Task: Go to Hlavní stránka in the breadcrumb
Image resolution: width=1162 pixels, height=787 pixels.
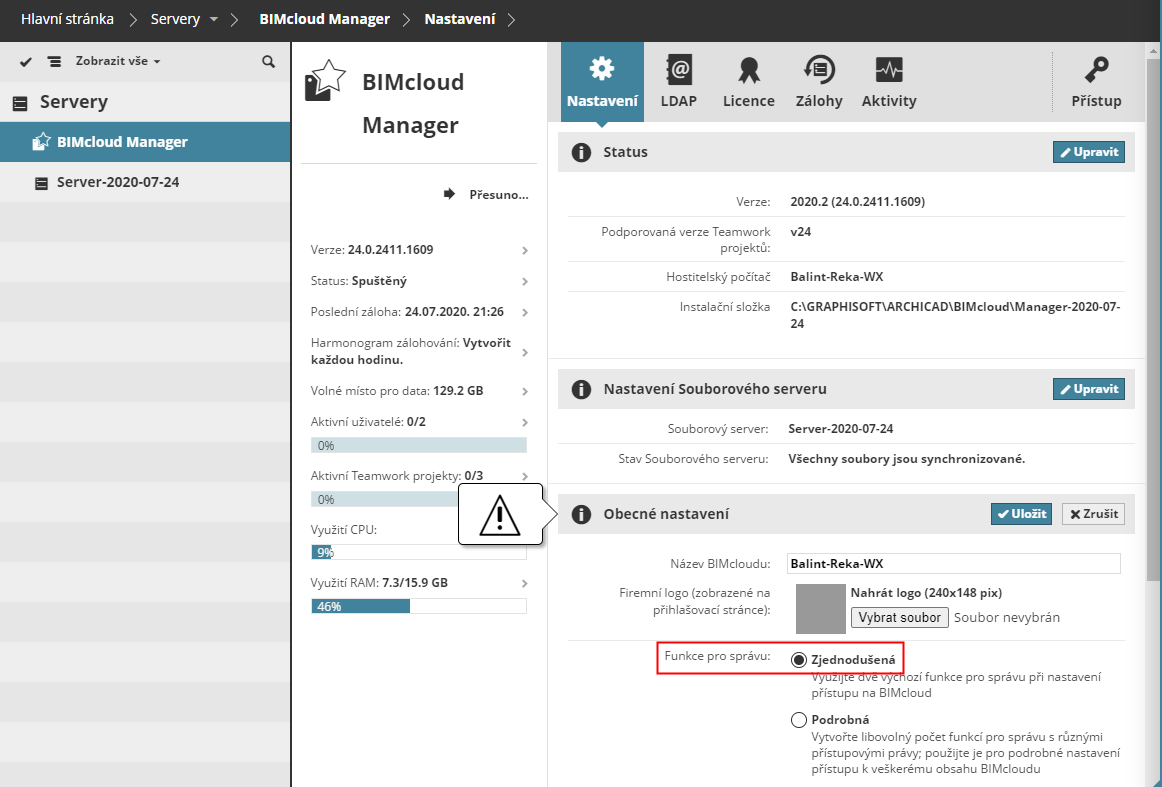Action: point(67,19)
